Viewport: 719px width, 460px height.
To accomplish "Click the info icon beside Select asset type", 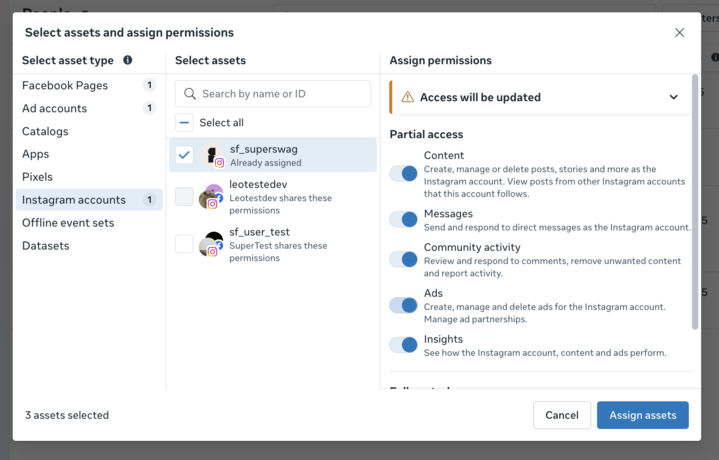I will pyautogui.click(x=127, y=60).
